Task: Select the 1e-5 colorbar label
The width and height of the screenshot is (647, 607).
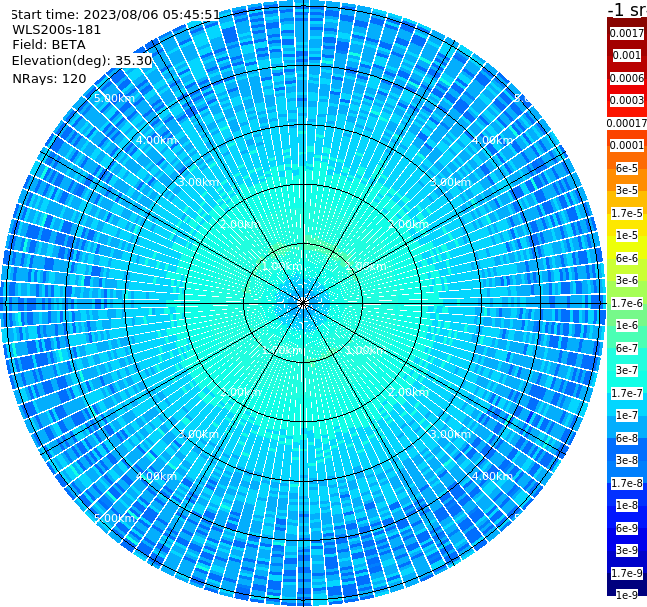Action: pyautogui.click(x=627, y=236)
